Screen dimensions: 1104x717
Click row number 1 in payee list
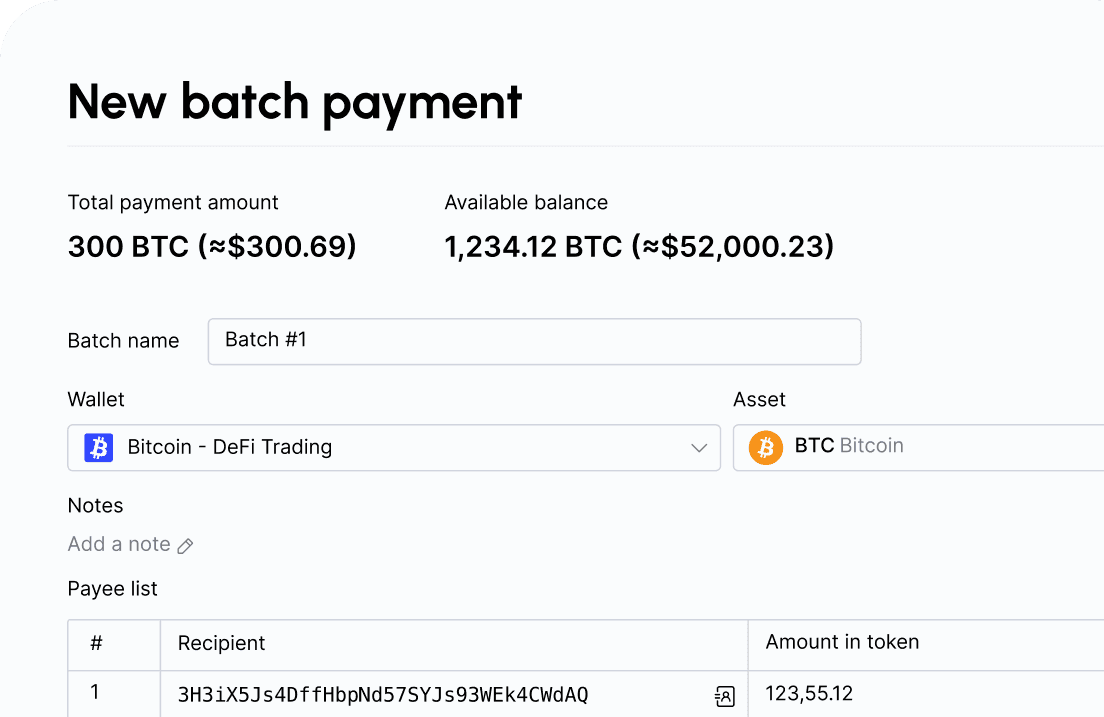(x=94, y=692)
